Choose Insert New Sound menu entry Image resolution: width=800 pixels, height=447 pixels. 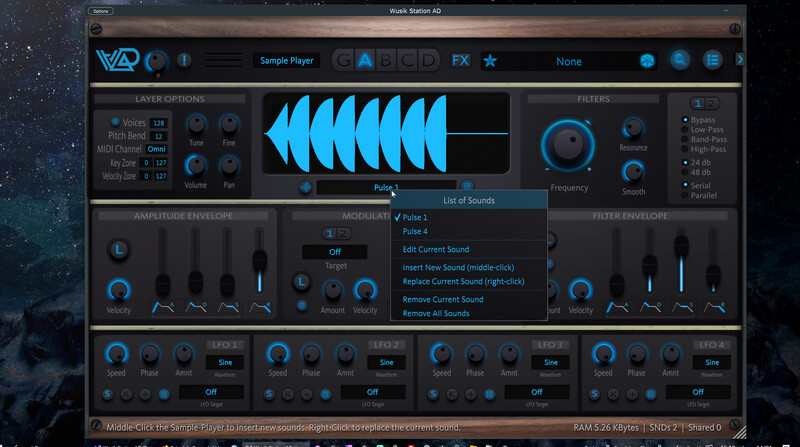tap(469, 267)
